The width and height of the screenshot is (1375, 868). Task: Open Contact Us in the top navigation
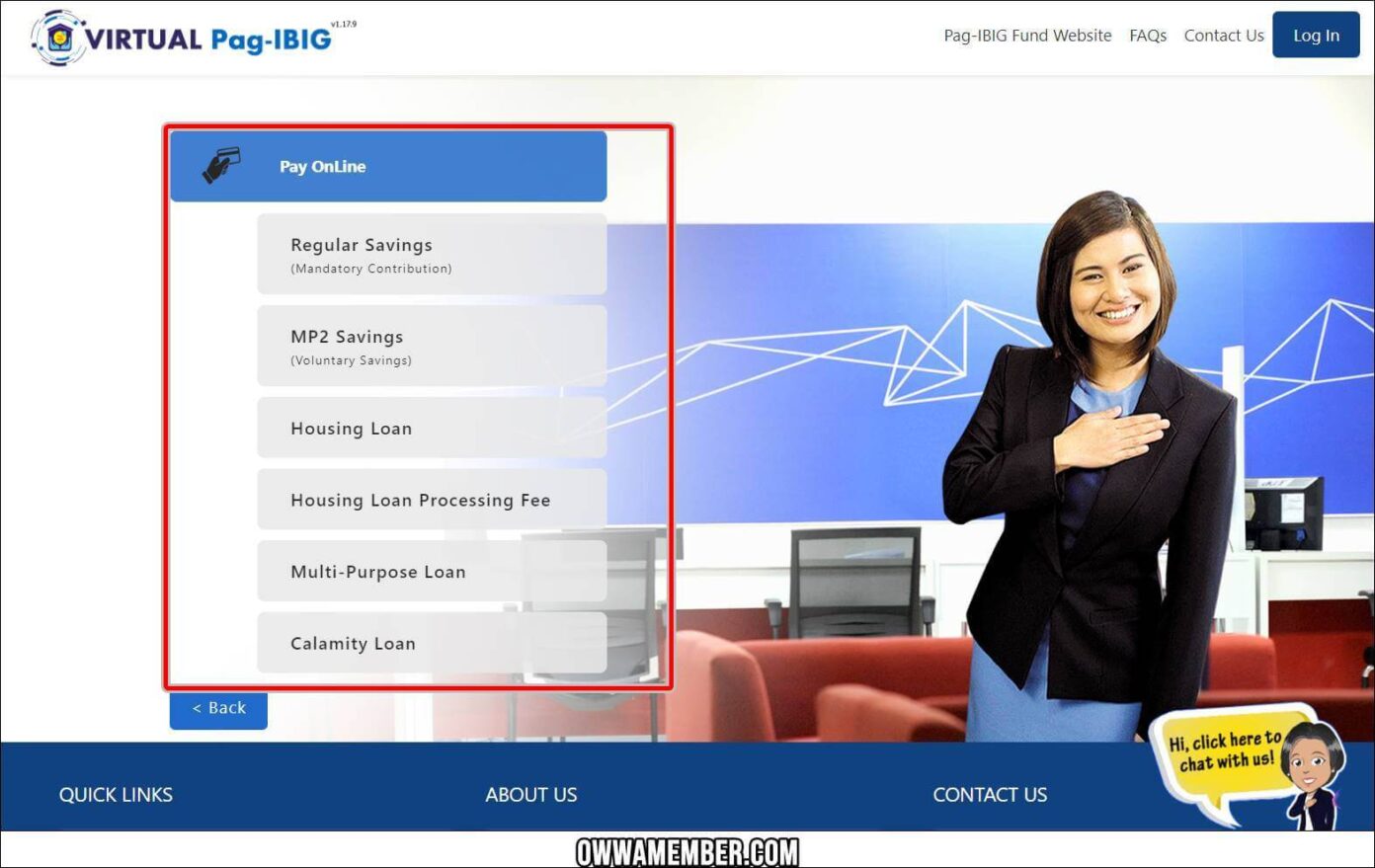click(x=1223, y=36)
